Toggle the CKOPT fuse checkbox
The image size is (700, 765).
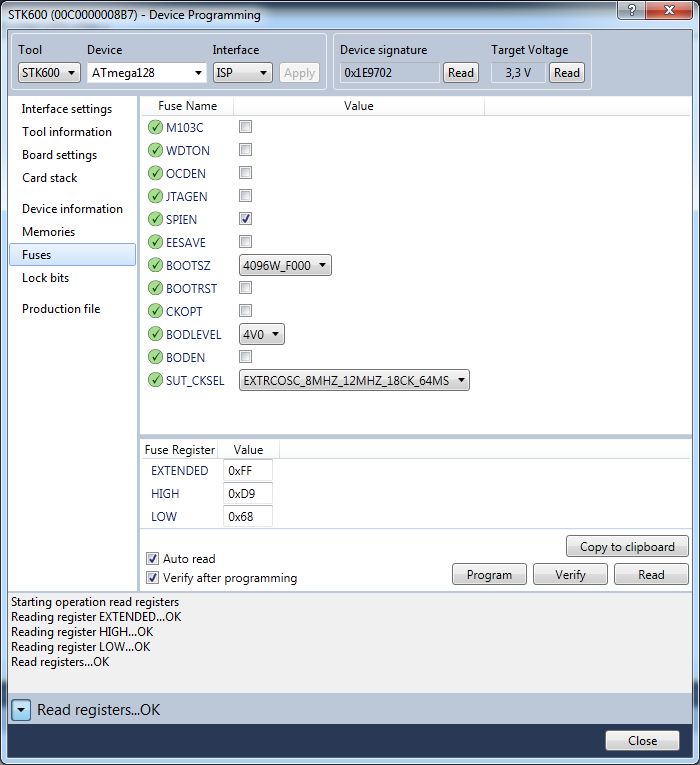click(245, 310)
